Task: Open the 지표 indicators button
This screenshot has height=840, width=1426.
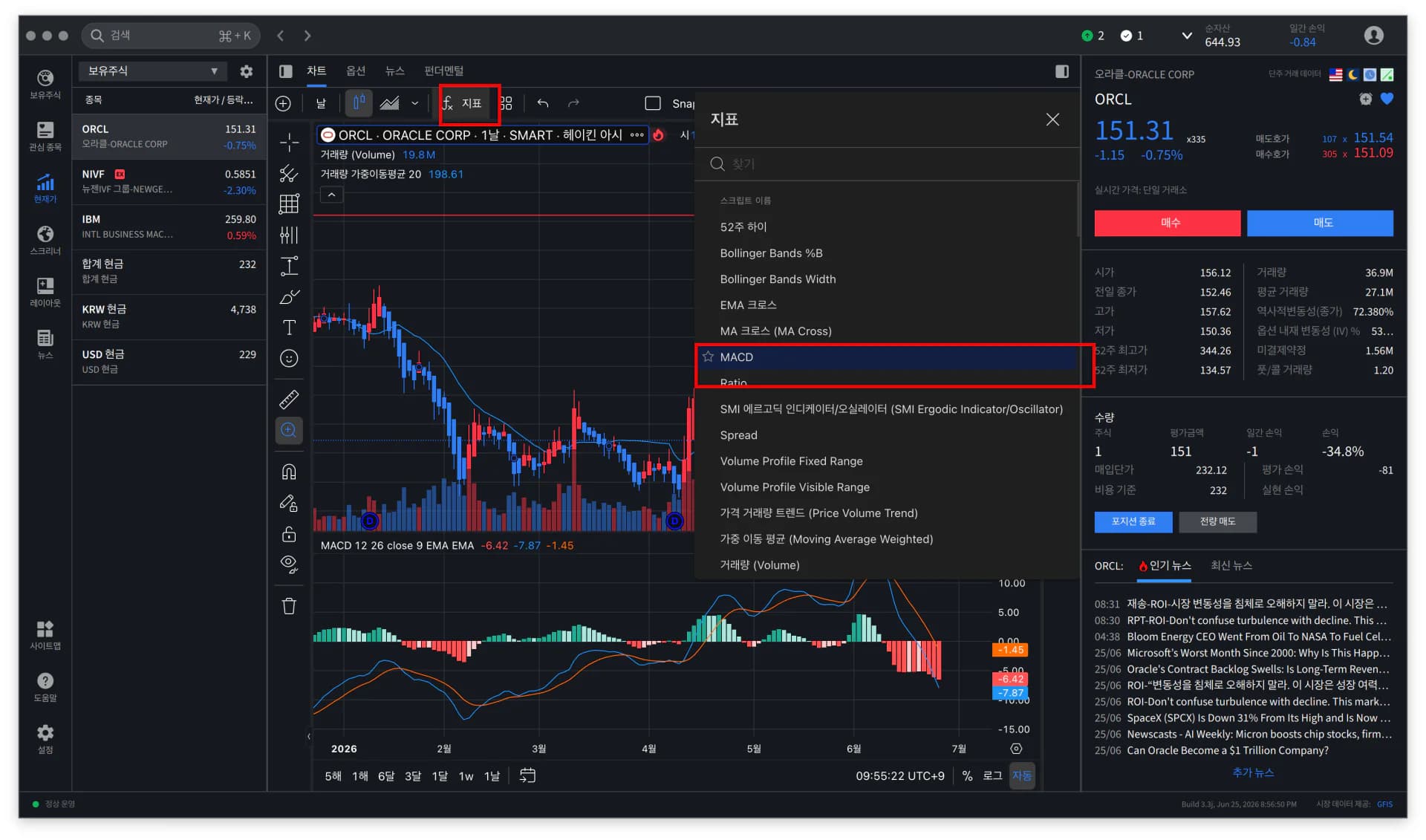Action: [x=464, y=103]
